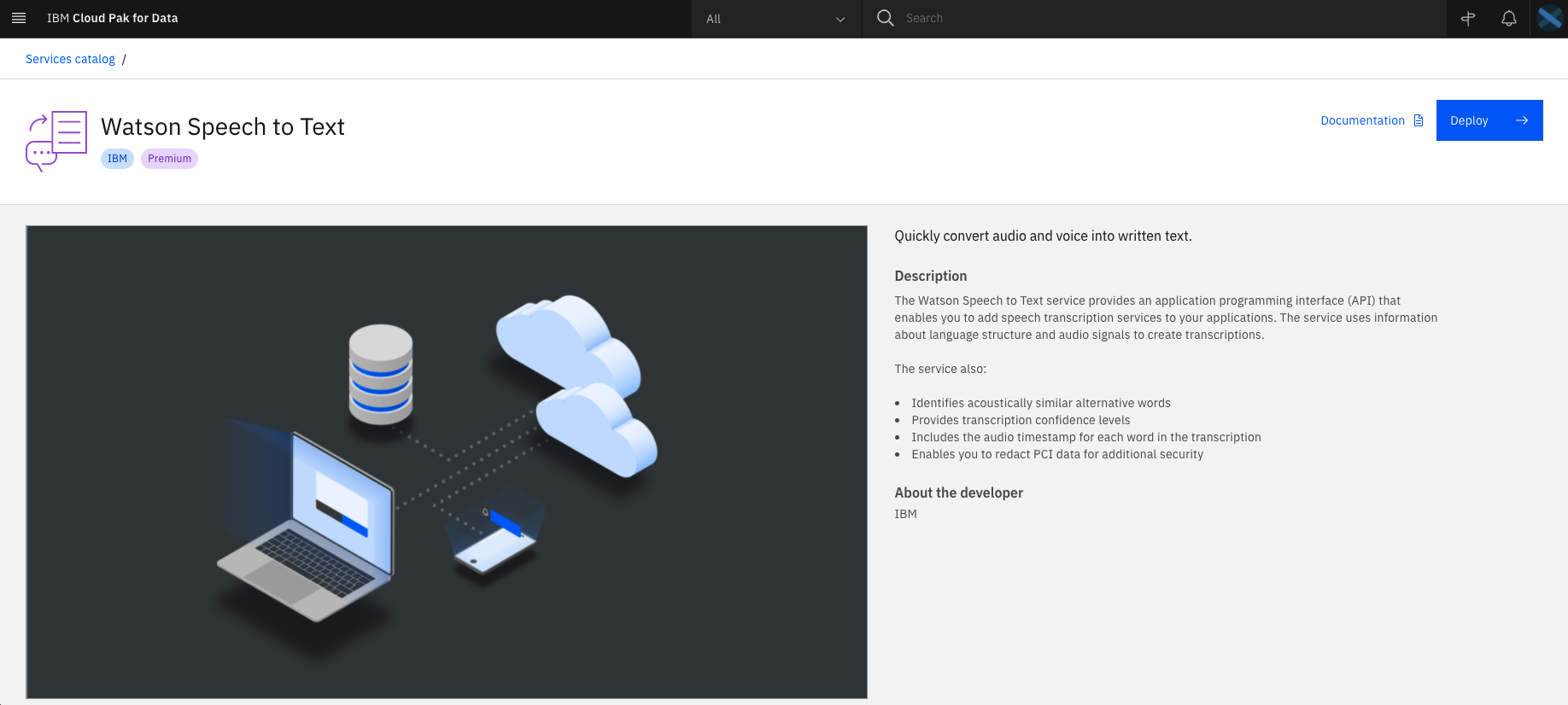Viewport: 1568px width, 705px height.
Task: Click the About the developer heading
Action: [x=958, y=492]
